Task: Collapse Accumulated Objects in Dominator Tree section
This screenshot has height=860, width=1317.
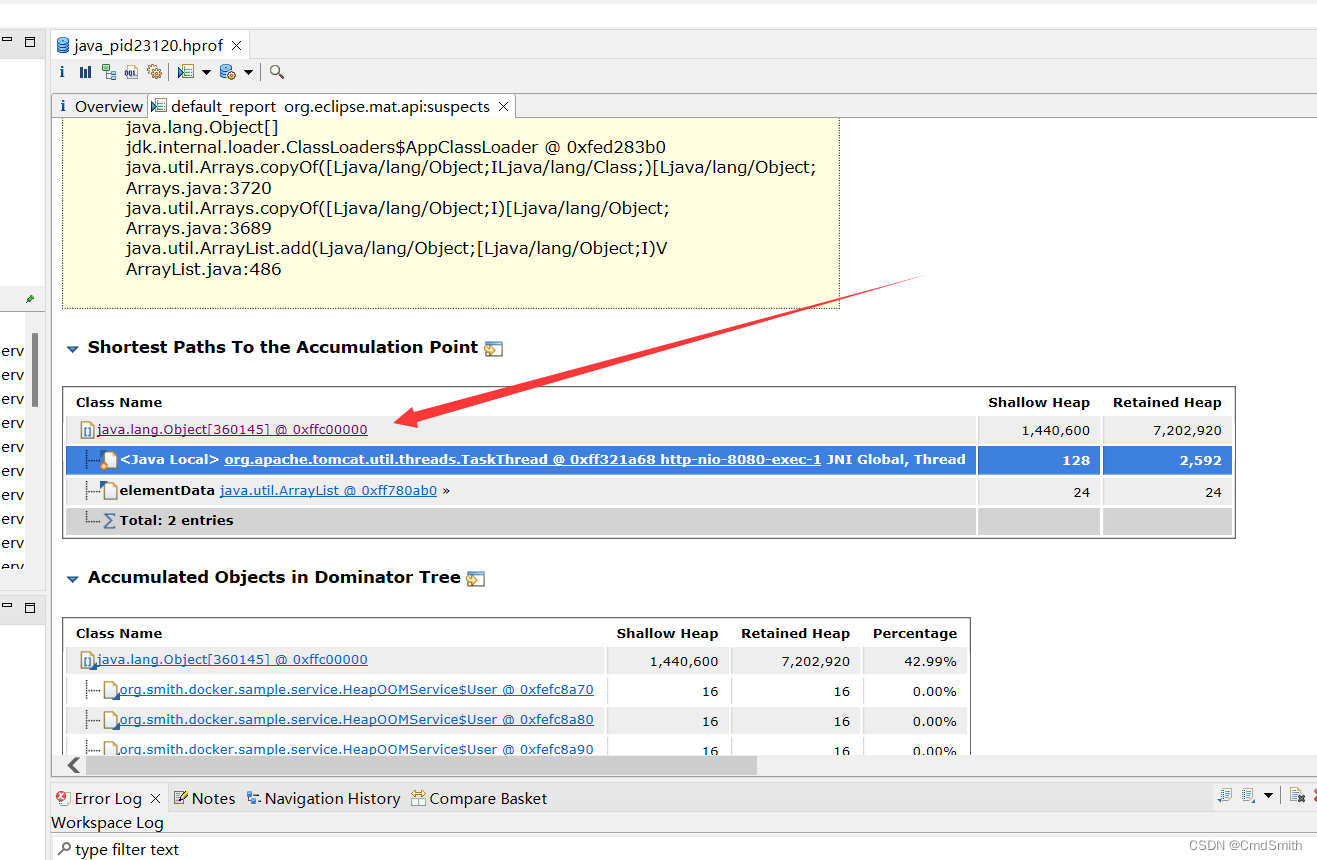Action: pyautogui.click(x=72, y=579)
